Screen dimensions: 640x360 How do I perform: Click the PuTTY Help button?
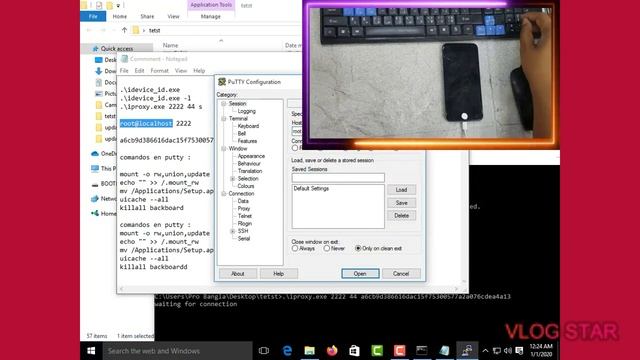pyautogui.click(x=278, y=273)
